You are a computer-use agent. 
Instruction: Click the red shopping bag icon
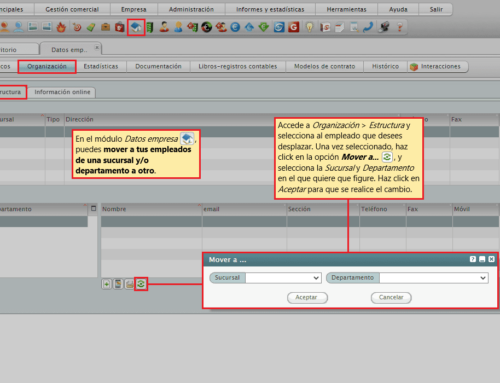click(x=119, y=27)
